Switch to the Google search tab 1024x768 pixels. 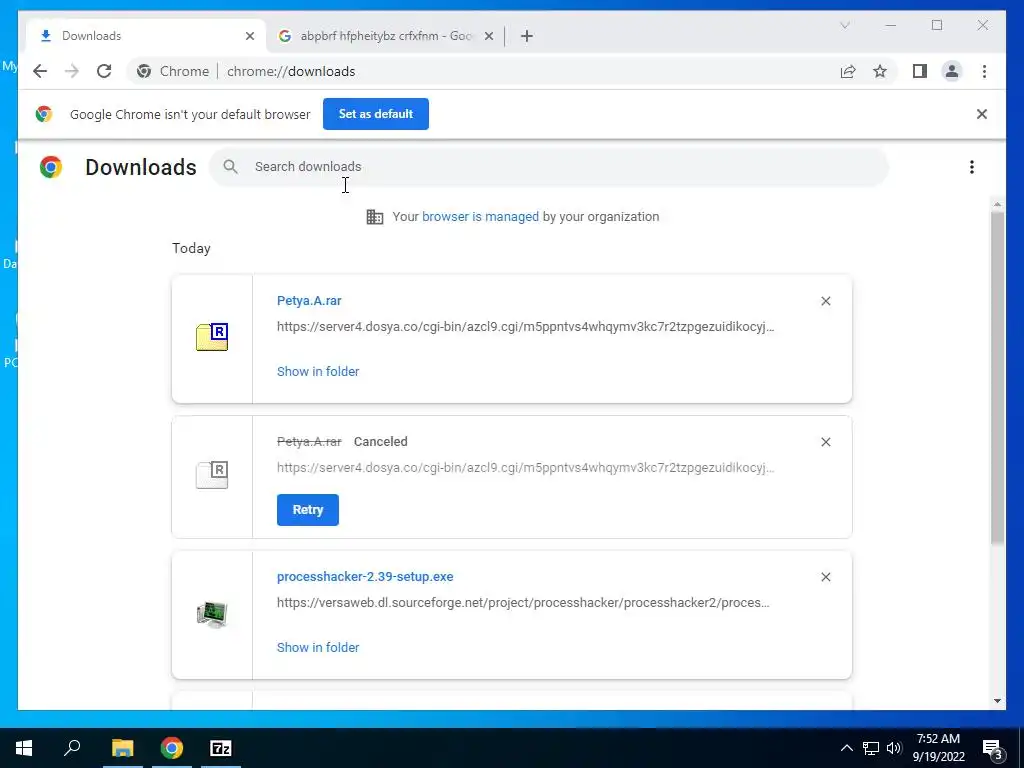pyautogui.click(x=386, y=36)
